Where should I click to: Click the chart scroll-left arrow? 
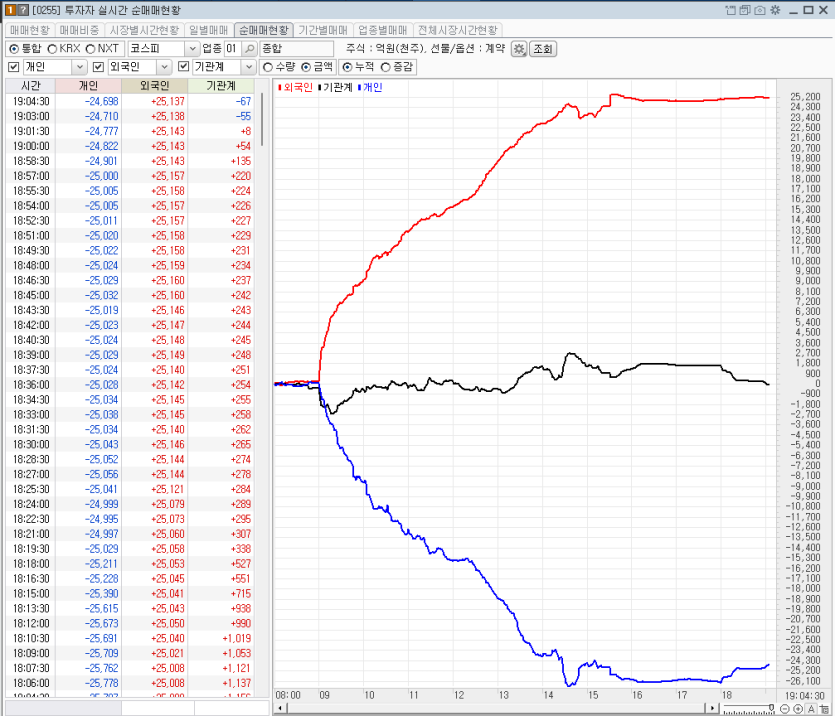281,708
